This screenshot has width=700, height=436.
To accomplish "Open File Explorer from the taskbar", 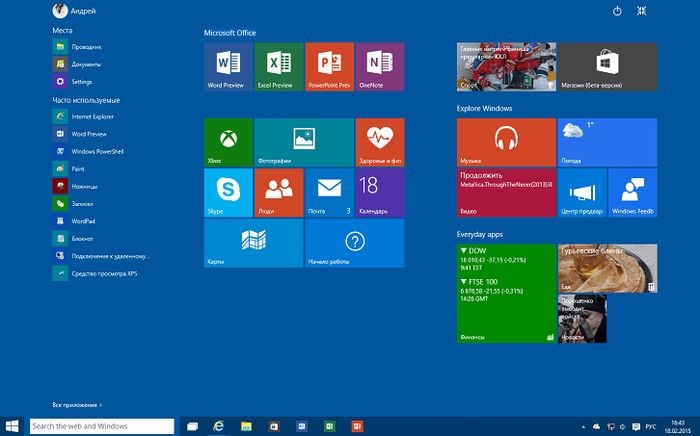I will point(246,427).
